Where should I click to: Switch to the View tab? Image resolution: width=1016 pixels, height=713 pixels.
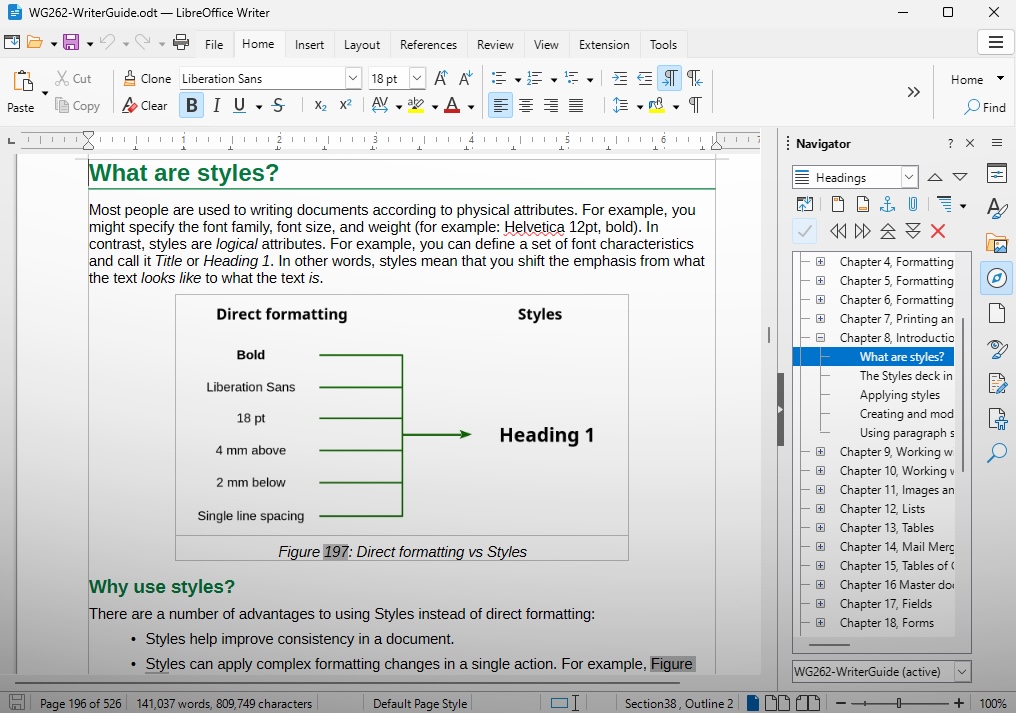[546, 45]
